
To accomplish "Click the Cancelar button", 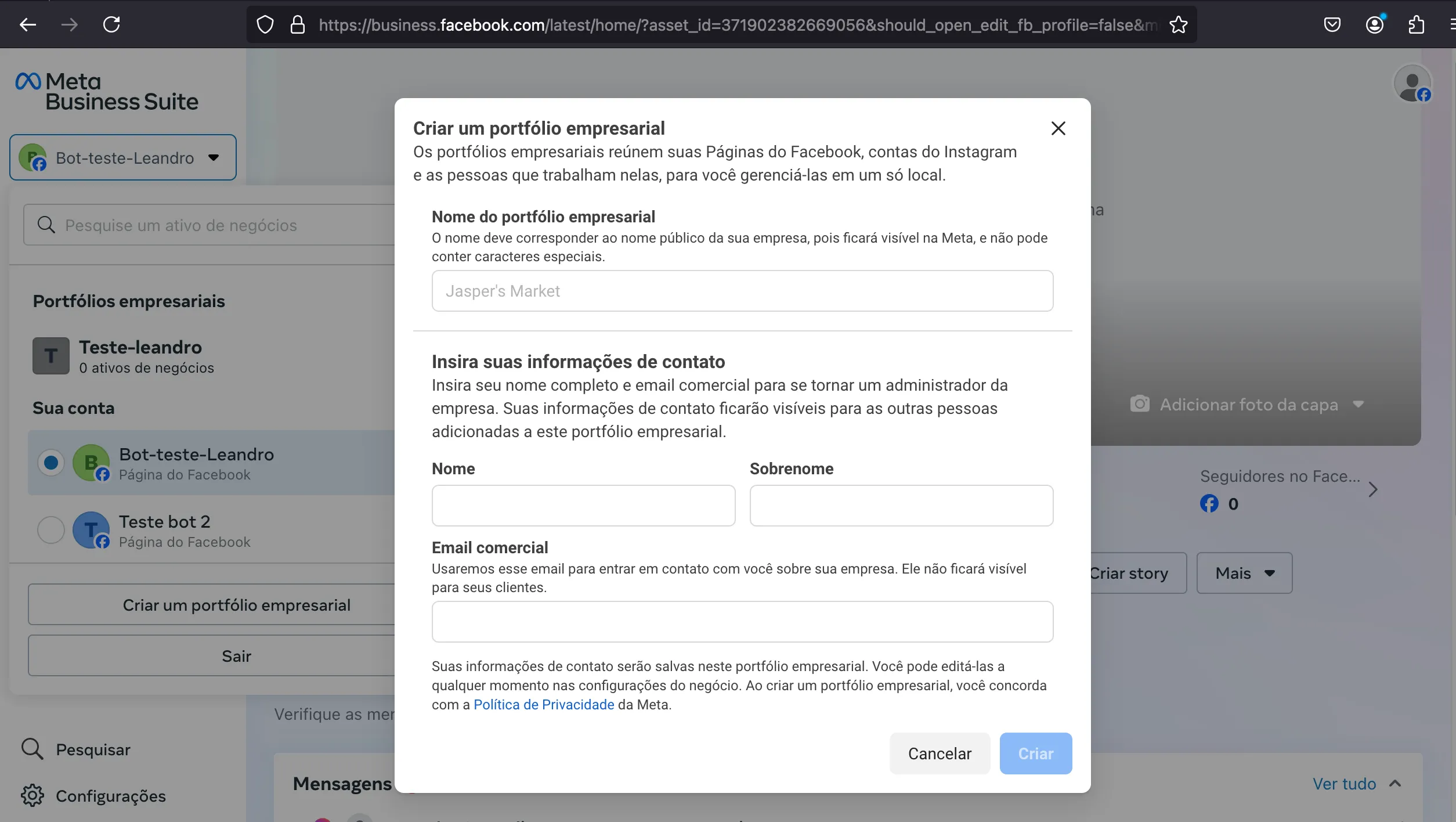I will pos(940,753).
